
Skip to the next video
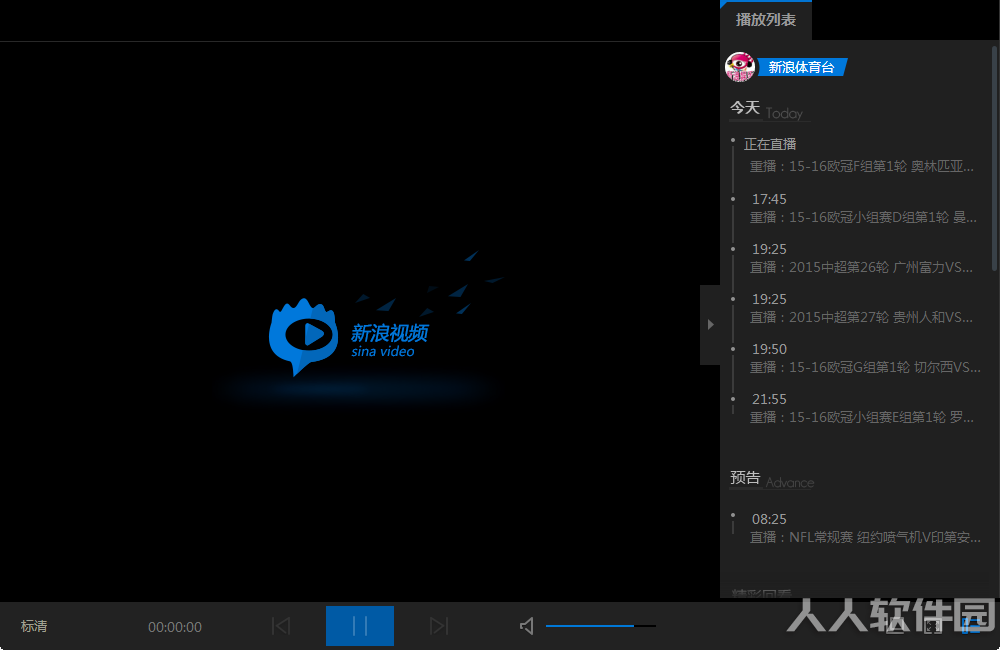click(x=439, y=626)
